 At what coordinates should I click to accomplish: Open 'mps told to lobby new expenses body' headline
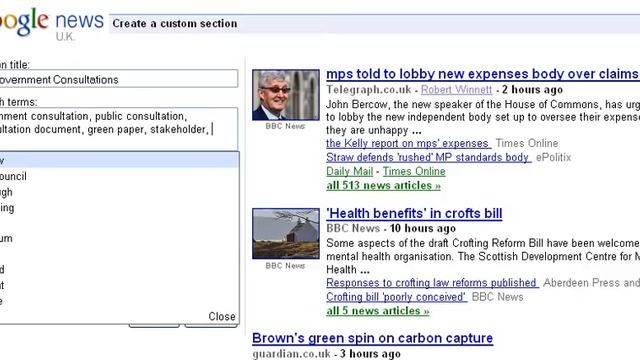click(x=482, y=74)
